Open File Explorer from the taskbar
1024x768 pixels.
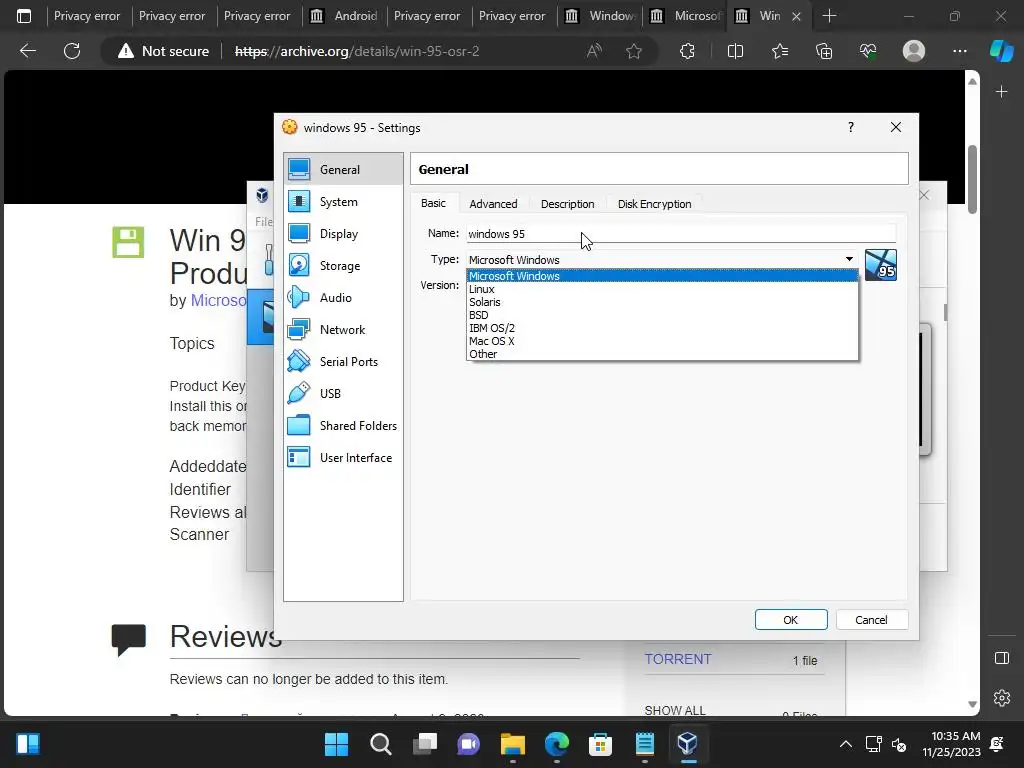point(513,744)
